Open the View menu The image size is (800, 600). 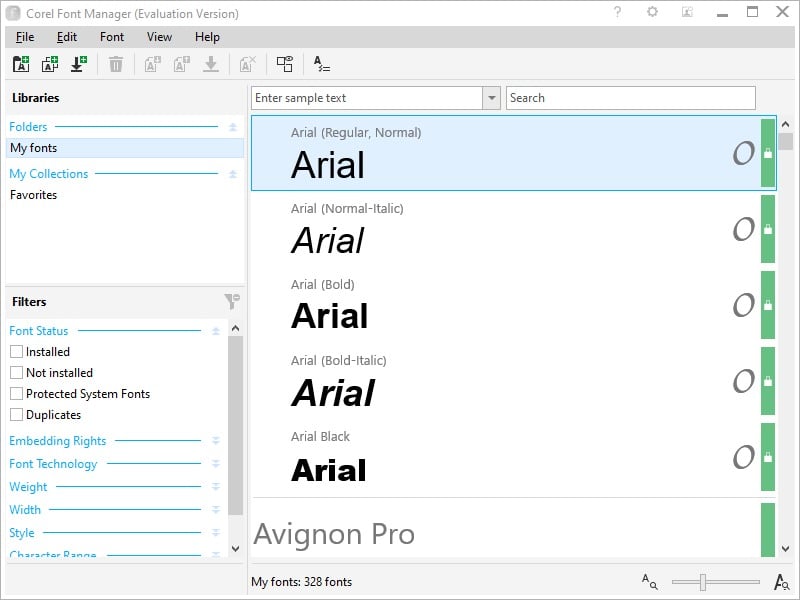click(x=159, y=37)
